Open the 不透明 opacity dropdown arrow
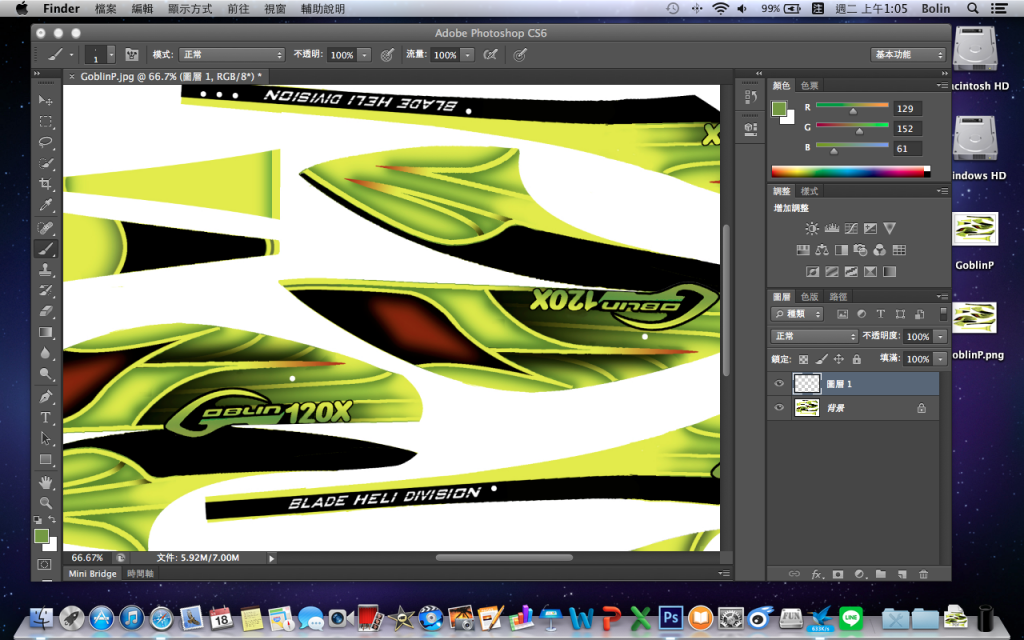1024x640 pixels. 365,55
